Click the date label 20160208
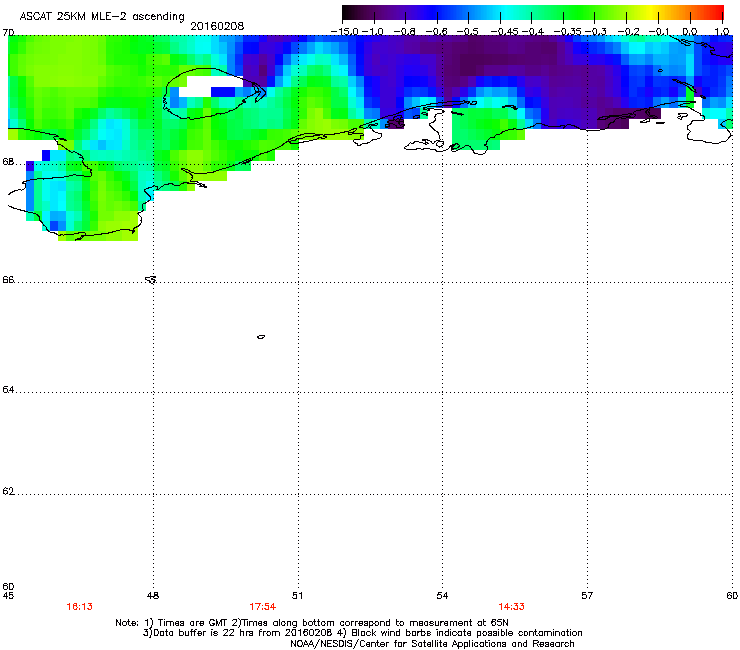The image size is (740, 650). point(217,26)
